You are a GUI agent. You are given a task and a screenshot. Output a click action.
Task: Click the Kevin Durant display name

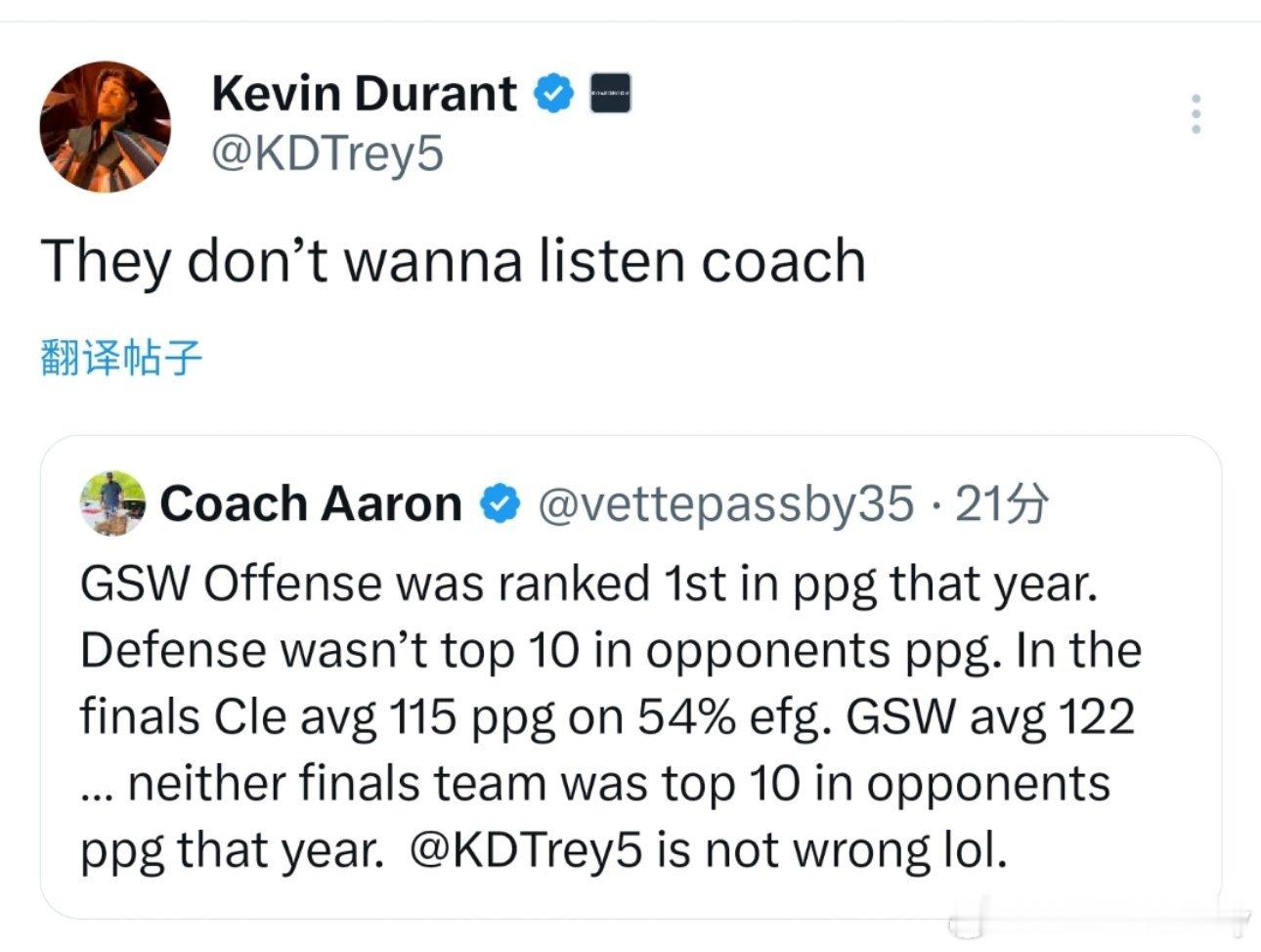point(364,95)
